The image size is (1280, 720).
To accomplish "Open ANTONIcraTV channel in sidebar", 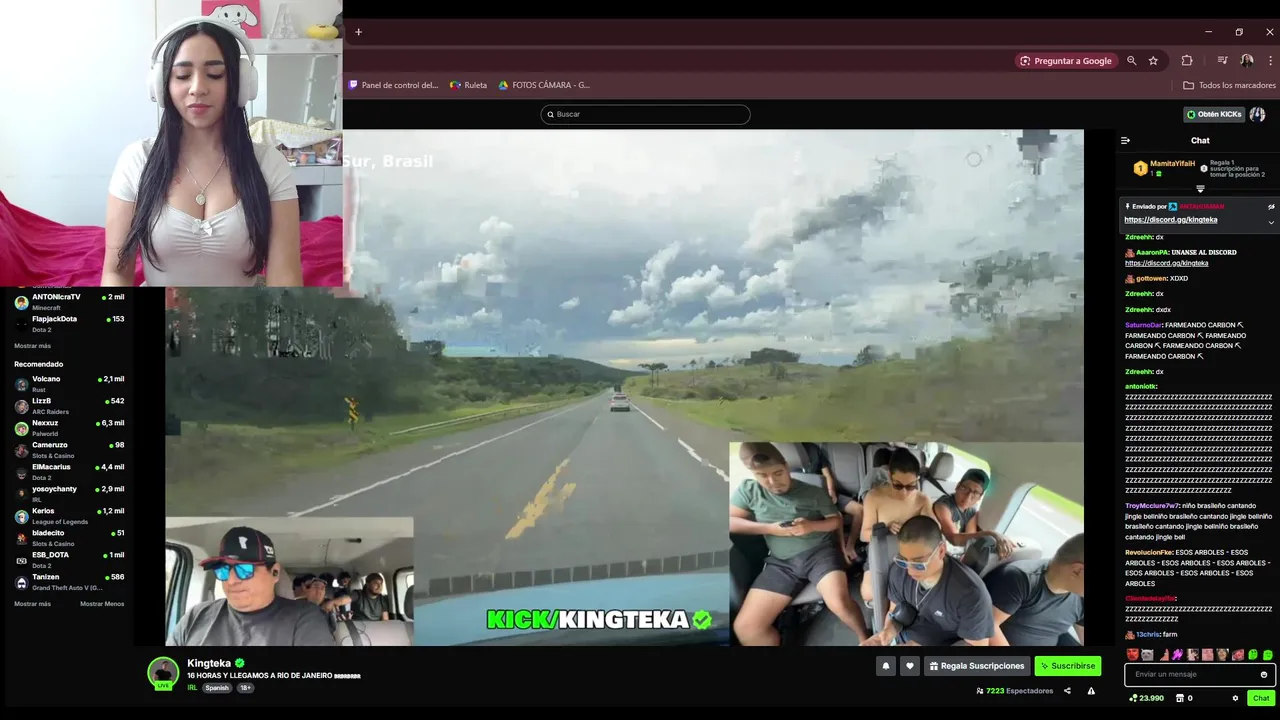I will tap(68, 301).
